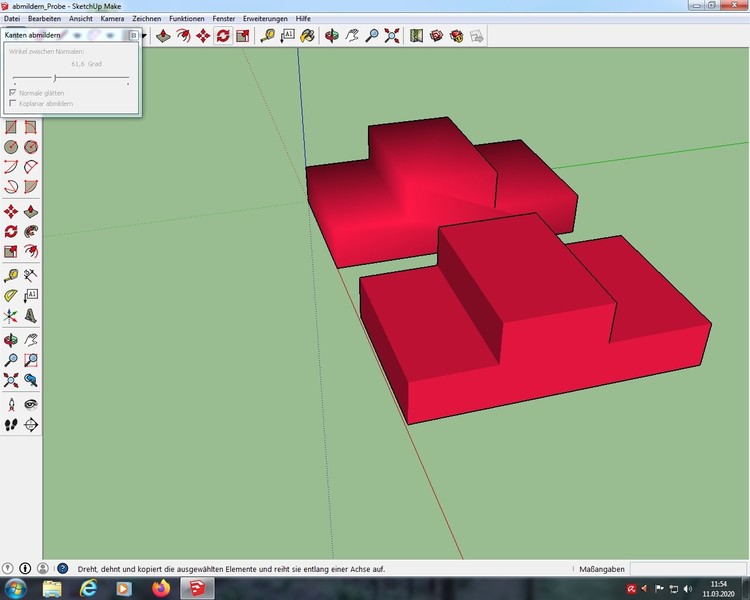Open the 3D Warehouse

tap(436, 36)
